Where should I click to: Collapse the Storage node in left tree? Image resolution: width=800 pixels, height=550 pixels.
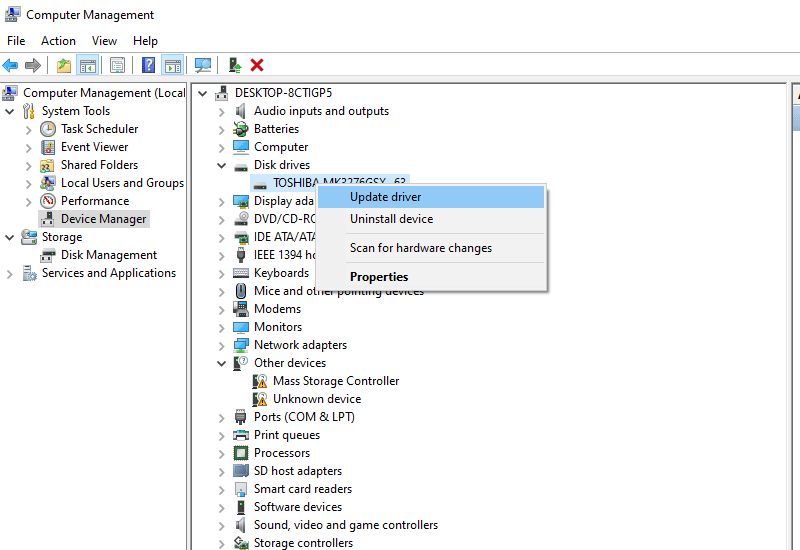pos(9,237)
